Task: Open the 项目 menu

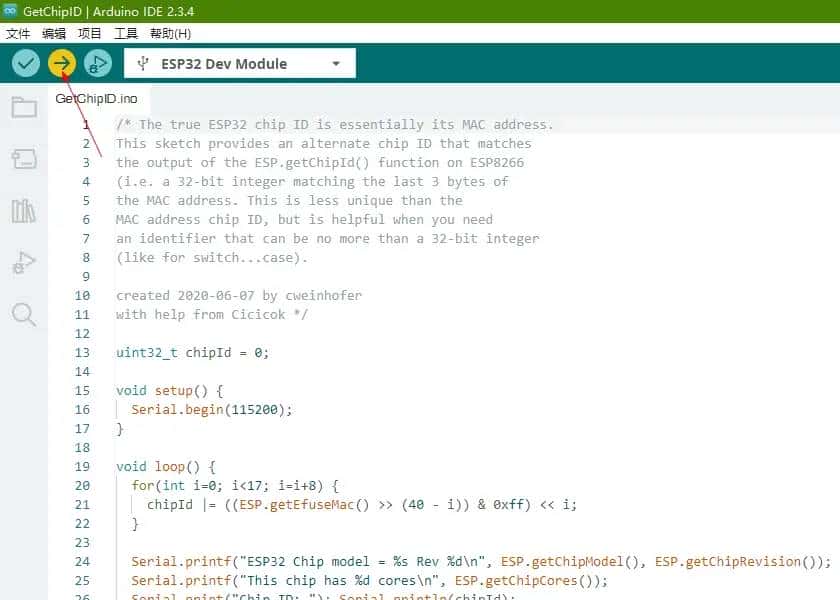Action: pos(89,33)
